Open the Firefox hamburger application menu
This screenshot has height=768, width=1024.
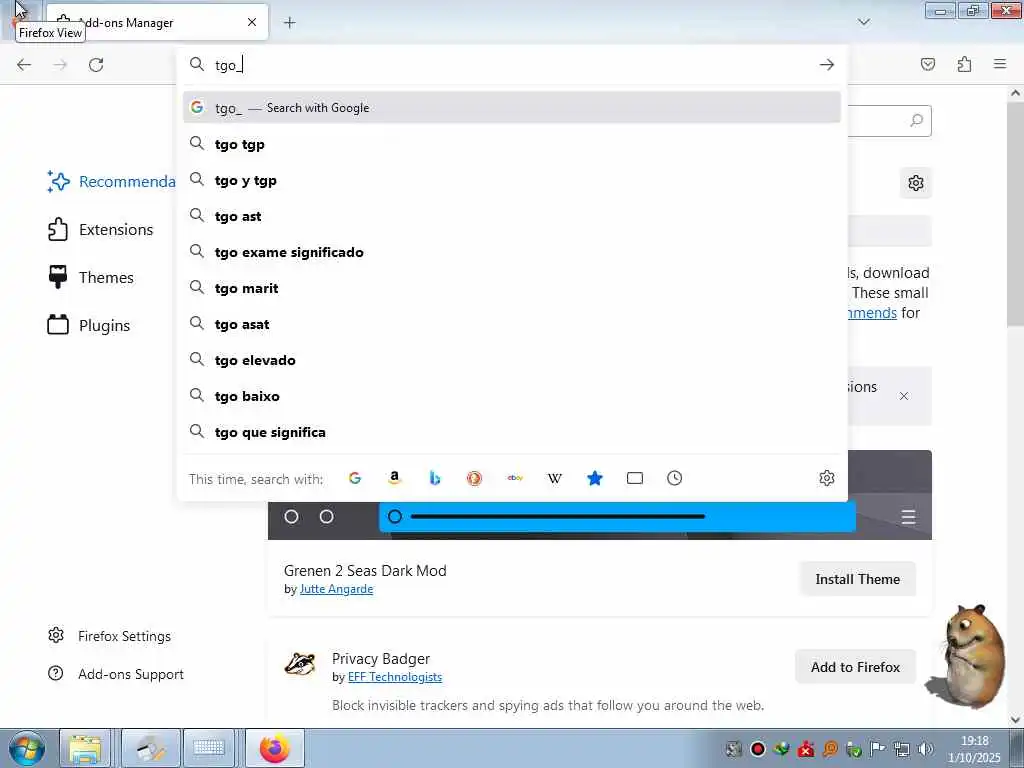tap(1000, 64)
